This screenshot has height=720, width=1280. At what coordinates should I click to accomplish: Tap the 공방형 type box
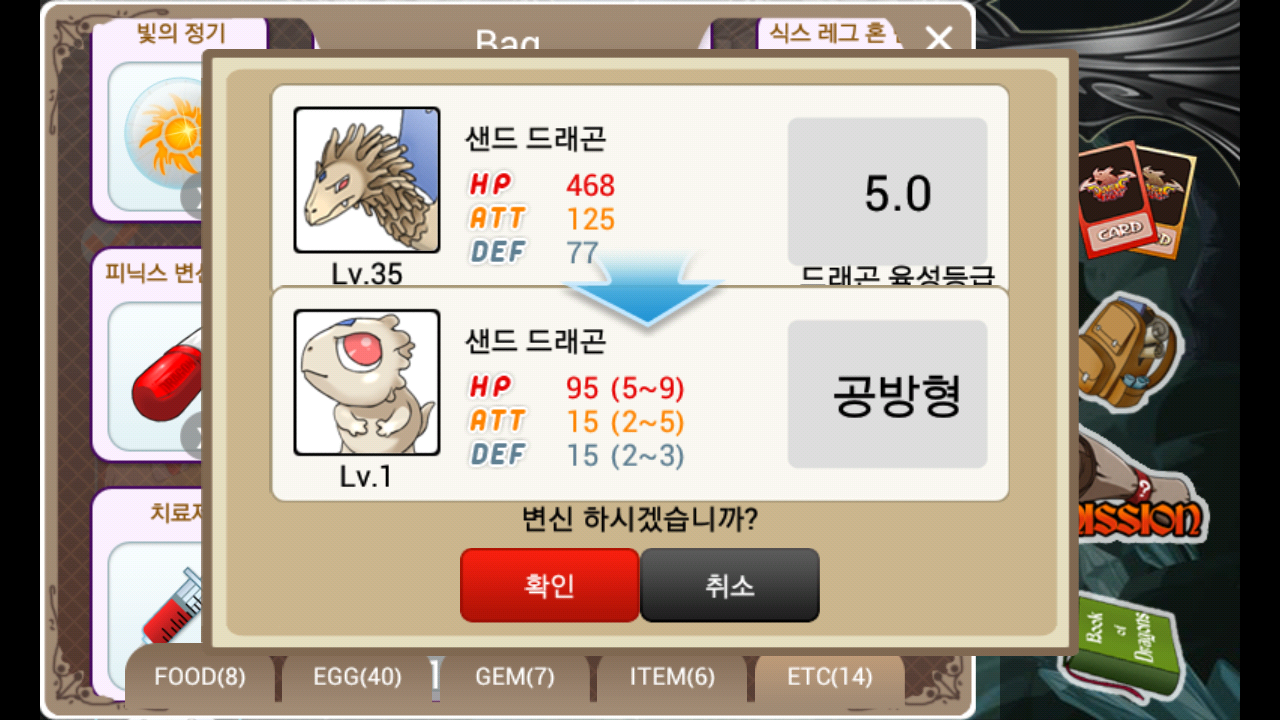point(888,394)
